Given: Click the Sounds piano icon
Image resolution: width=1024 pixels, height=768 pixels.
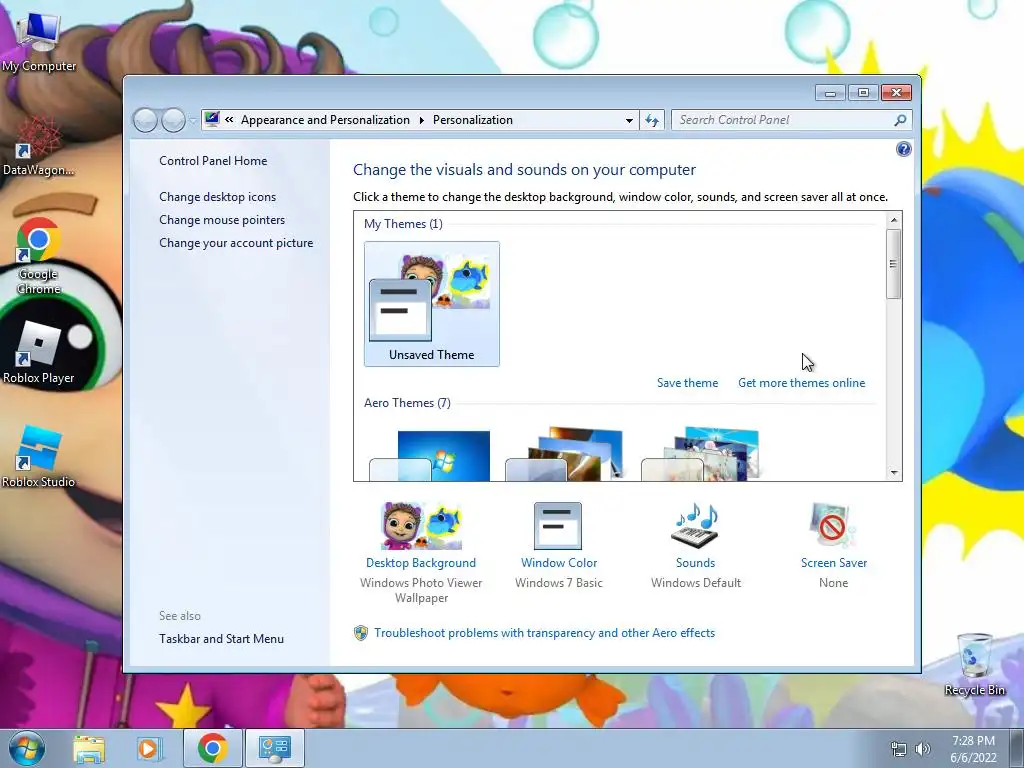Looking at the screenshot, I should pos(695,526).
